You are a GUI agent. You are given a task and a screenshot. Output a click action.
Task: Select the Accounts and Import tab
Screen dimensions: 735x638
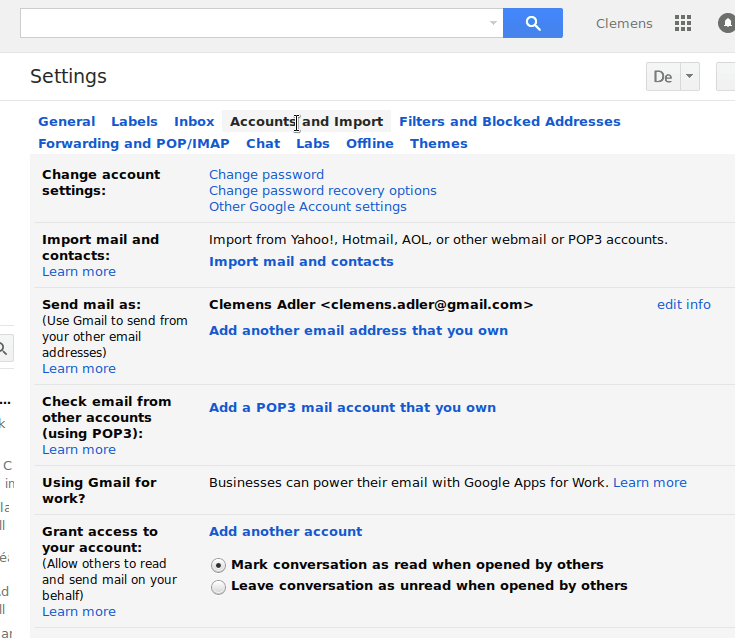pos(306,121)
